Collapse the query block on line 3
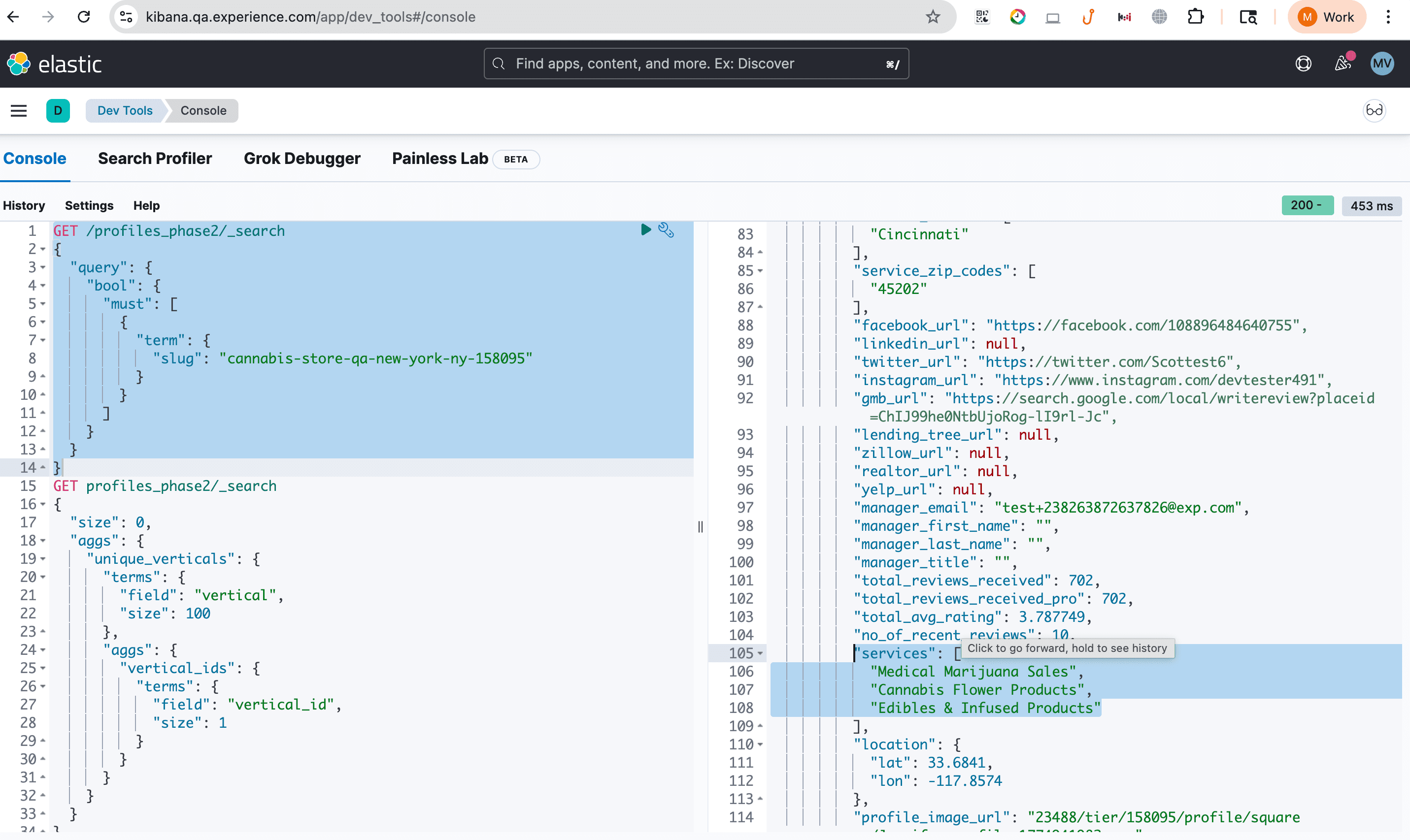 coord(43,267)
